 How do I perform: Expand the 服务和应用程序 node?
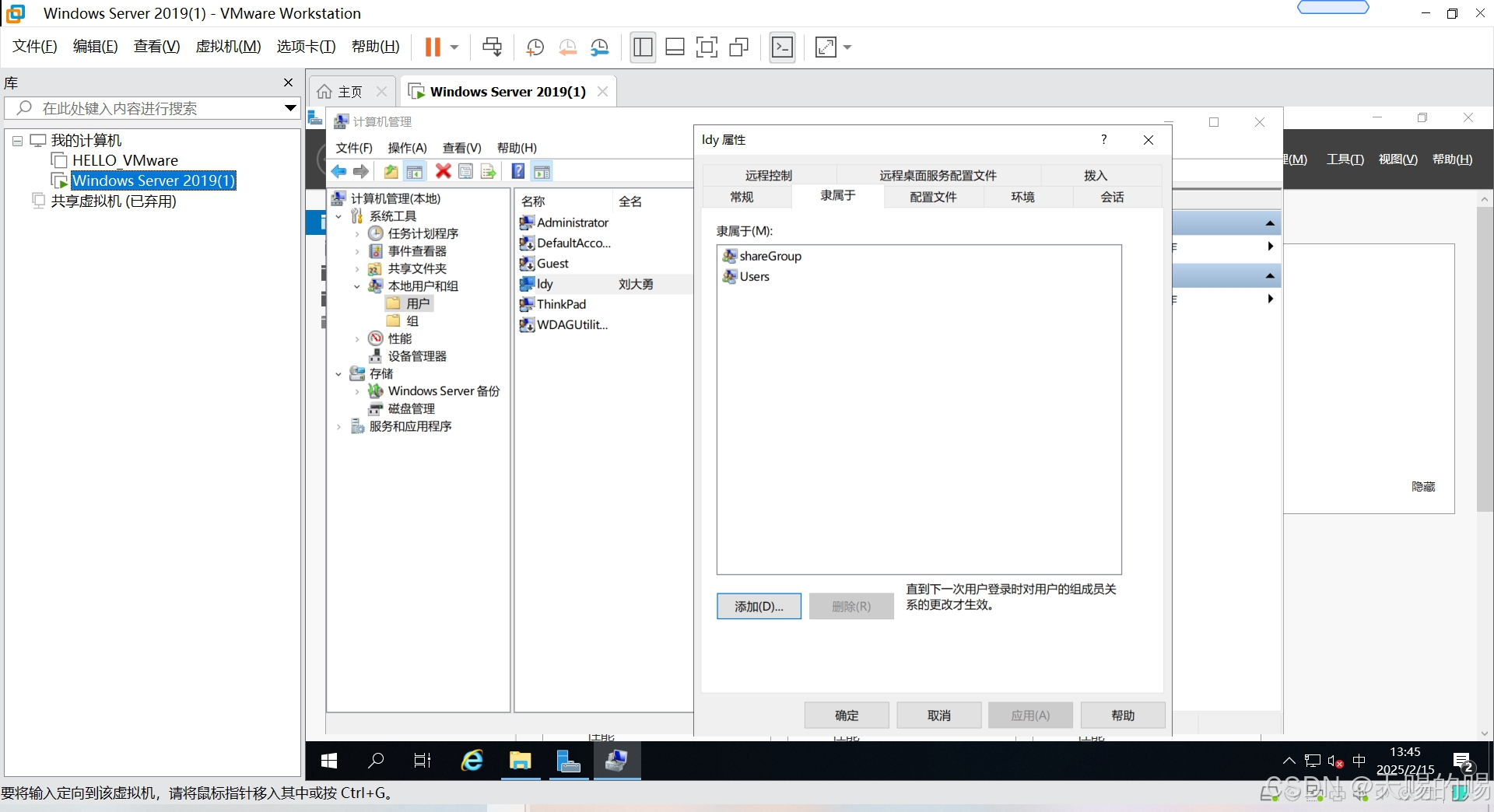[x=338, y=427]
